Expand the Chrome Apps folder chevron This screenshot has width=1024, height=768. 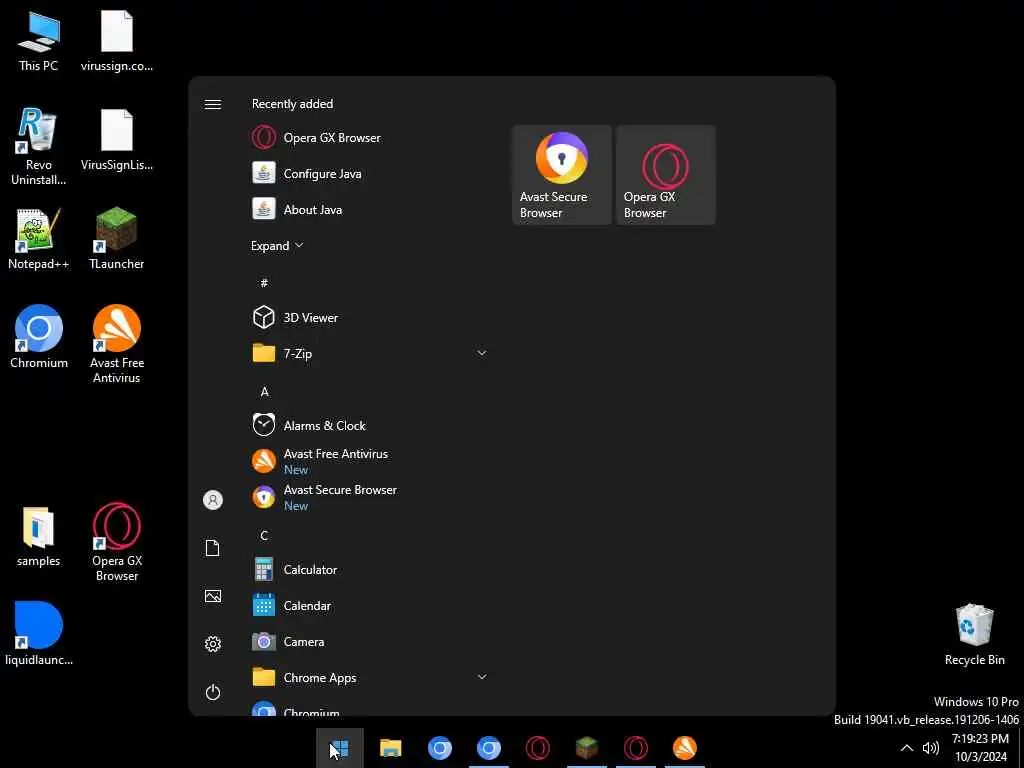tap(482, 677)
